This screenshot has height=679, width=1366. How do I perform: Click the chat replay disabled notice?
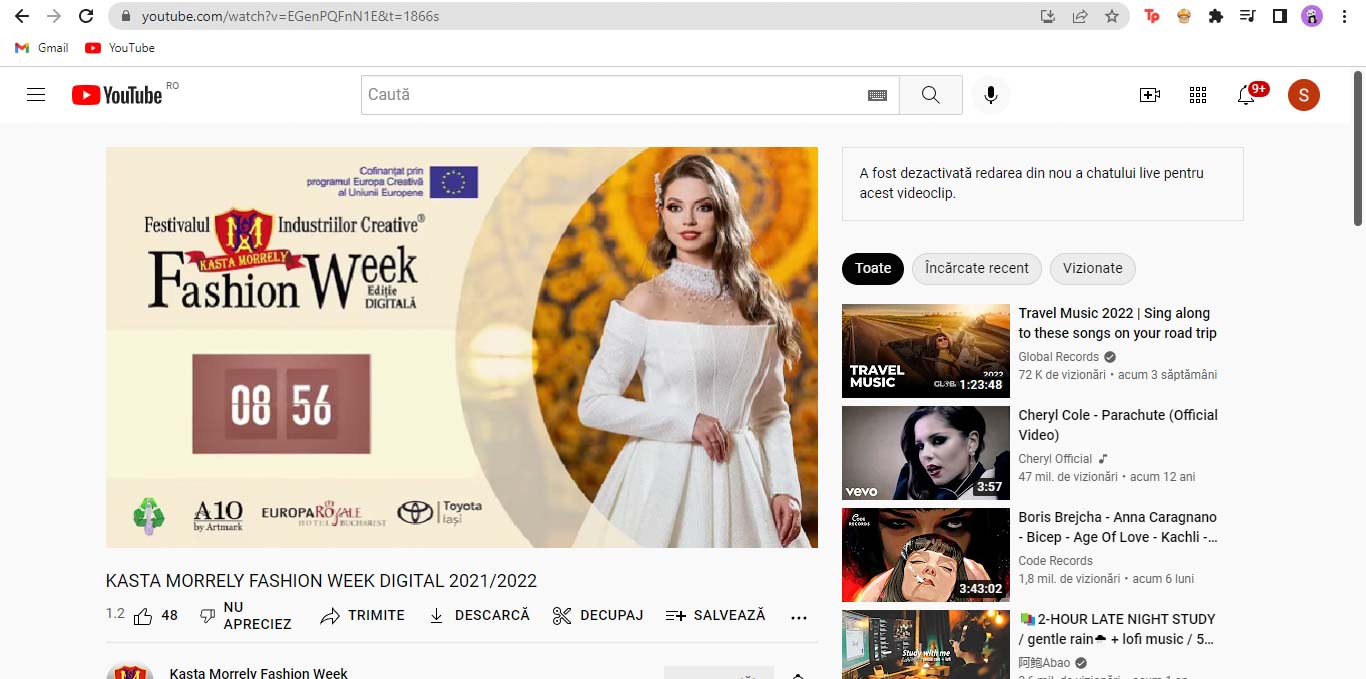1043,183
